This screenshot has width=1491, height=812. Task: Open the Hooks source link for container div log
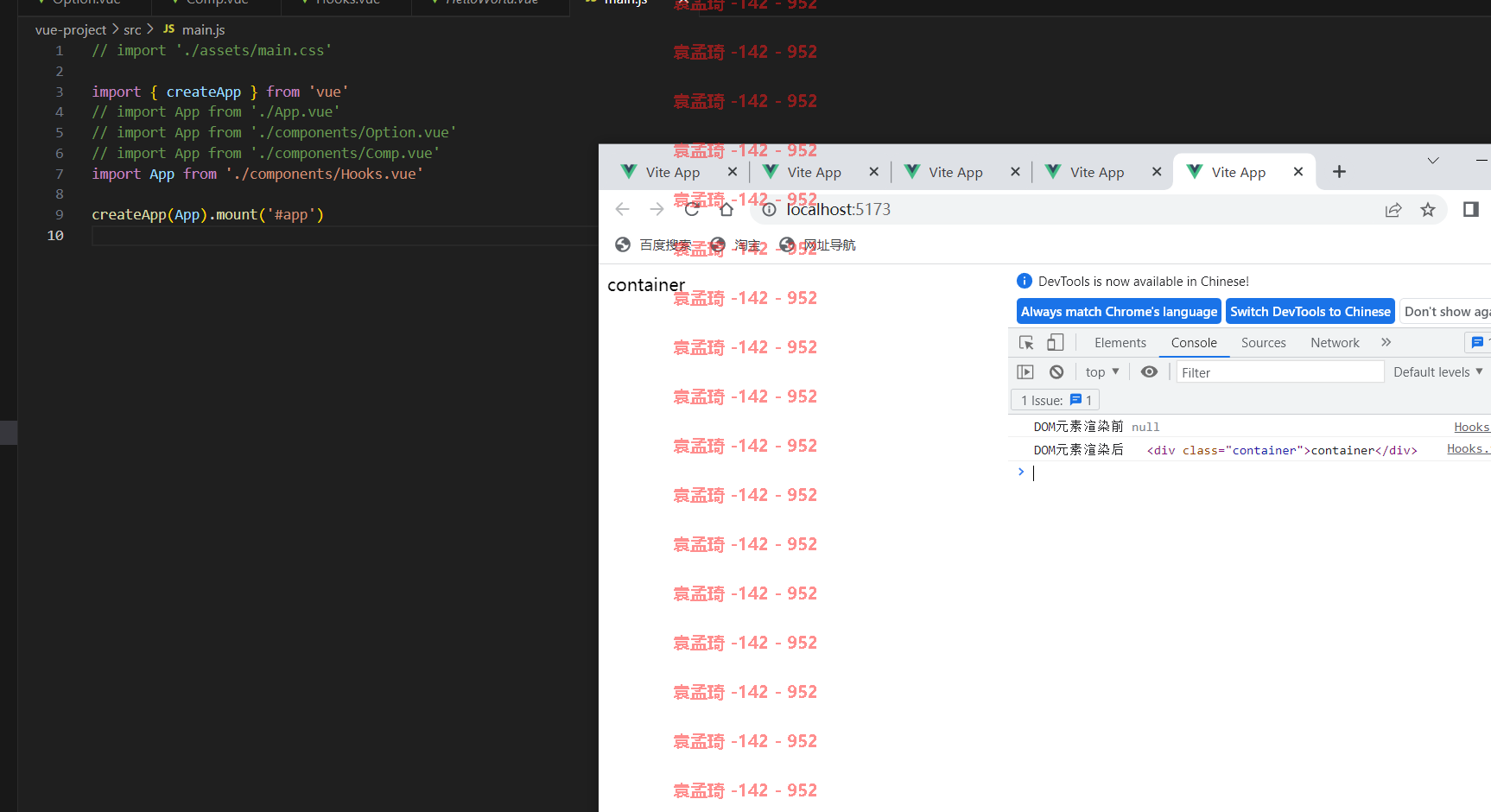pos(1468,448)
